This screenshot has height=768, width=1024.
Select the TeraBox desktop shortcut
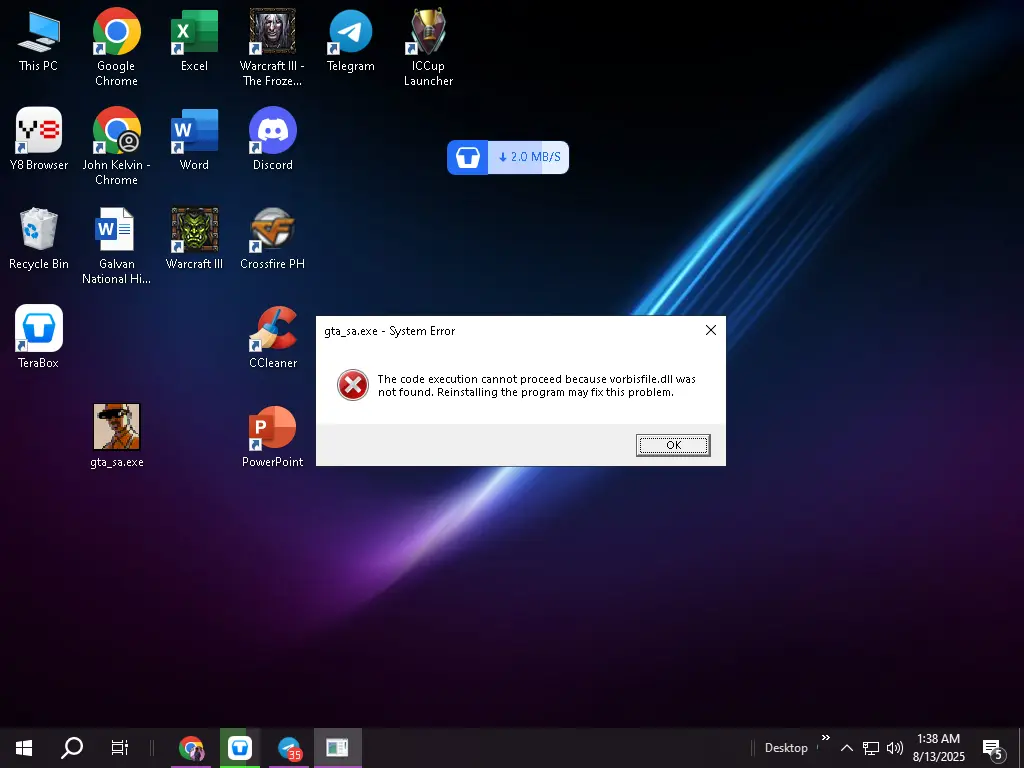tap(39, 337)
